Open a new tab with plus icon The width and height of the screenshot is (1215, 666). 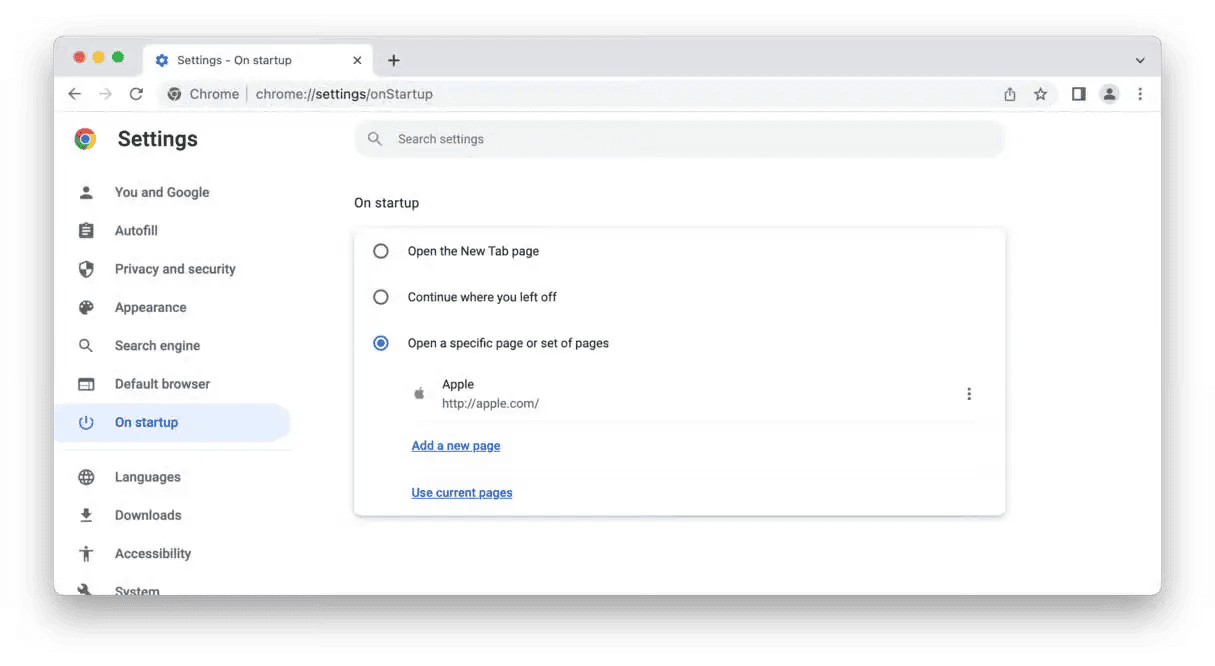[x=394, y=60]
